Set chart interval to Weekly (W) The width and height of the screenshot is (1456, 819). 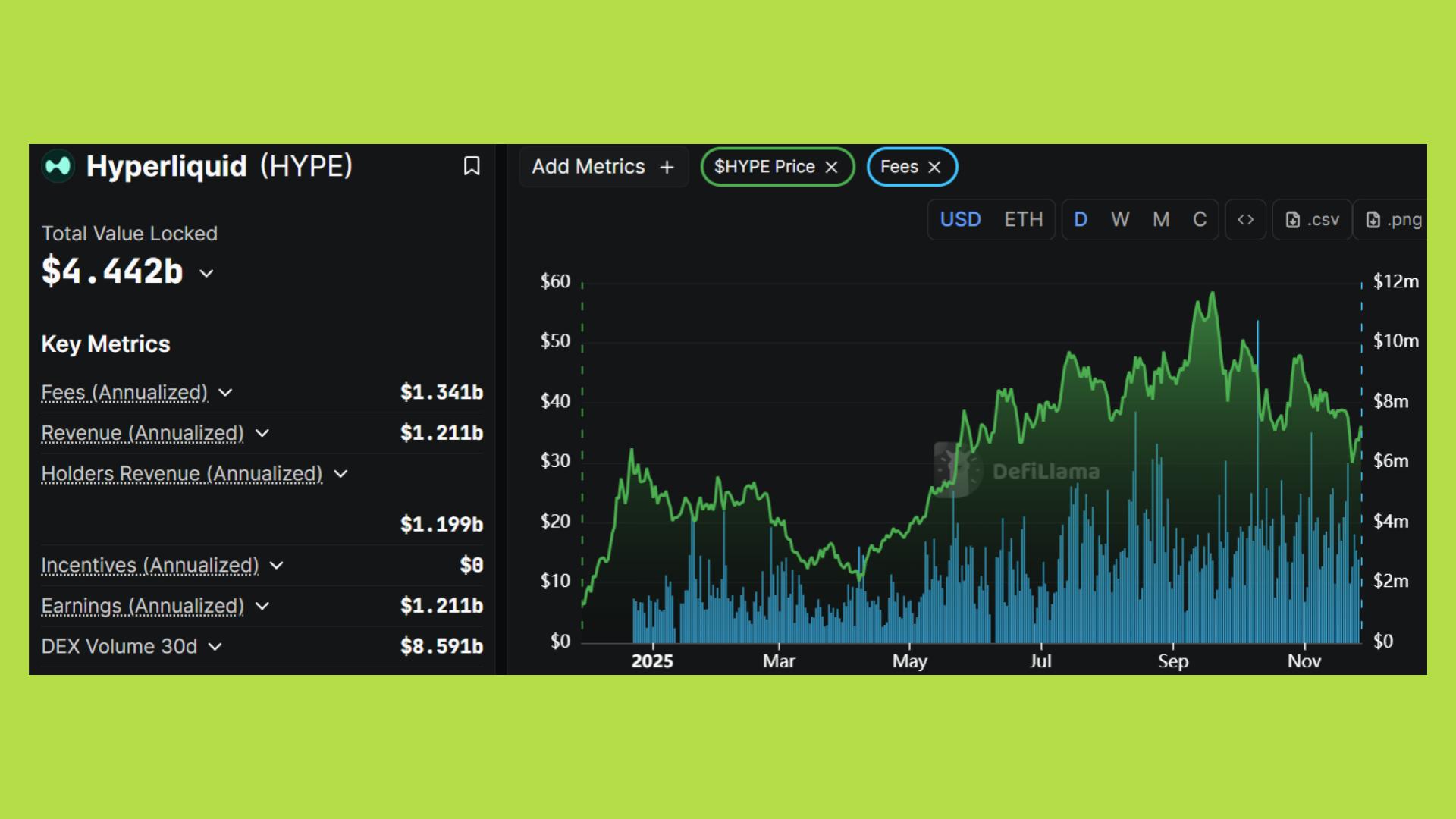(1120, 220)
